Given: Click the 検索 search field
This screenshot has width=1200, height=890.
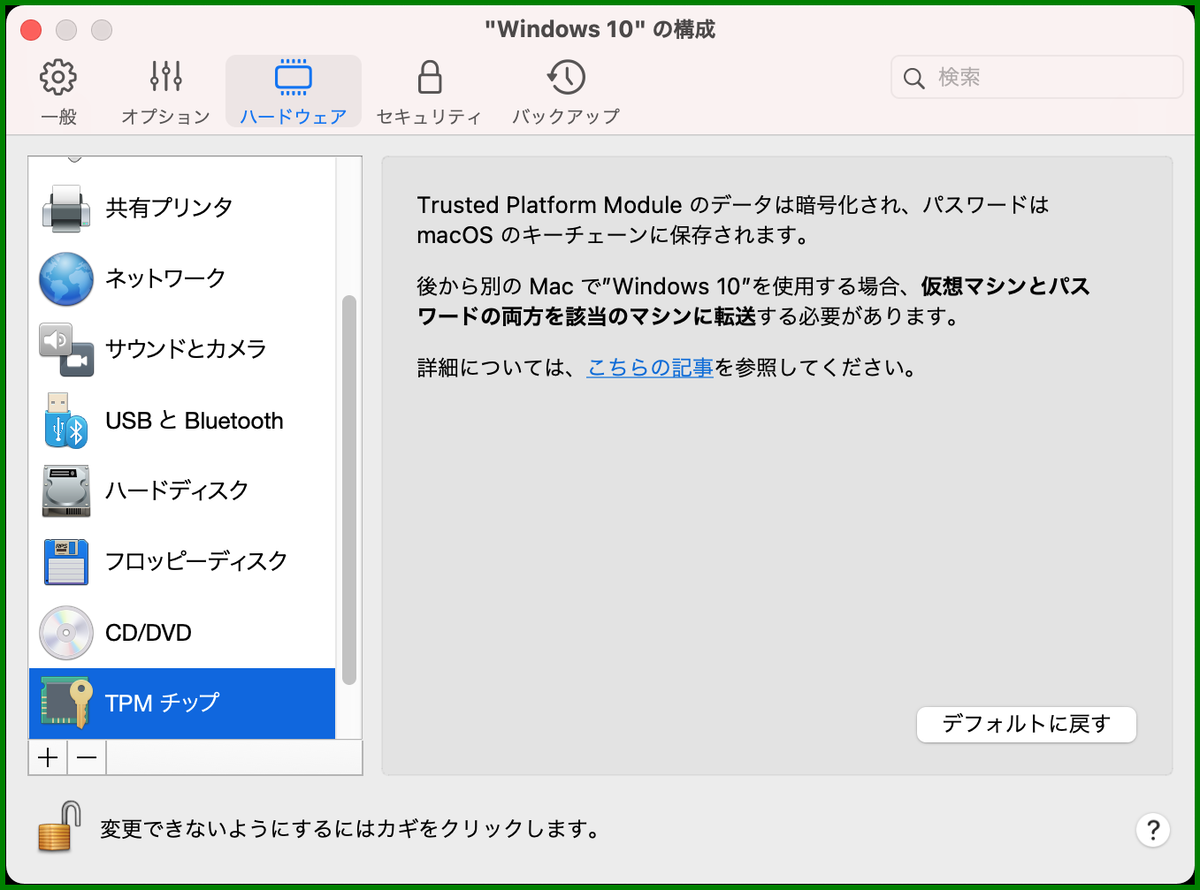Looking at the screenshot, I should coord(1037,77).
